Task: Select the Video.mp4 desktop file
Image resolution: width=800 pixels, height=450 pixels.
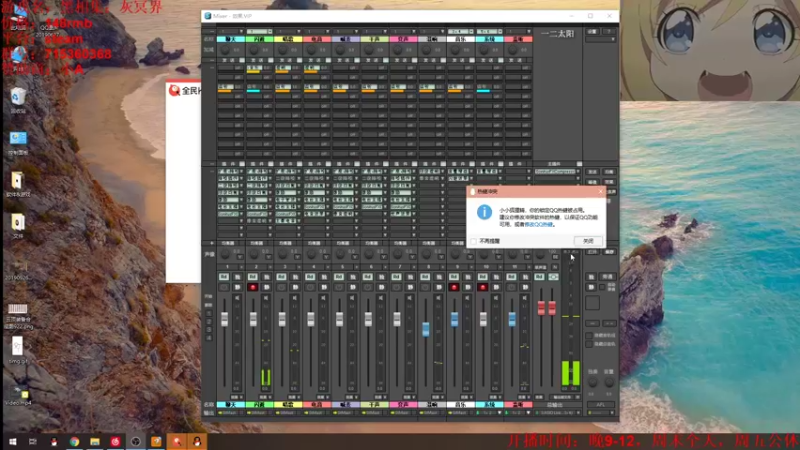Action: [18, 394]
